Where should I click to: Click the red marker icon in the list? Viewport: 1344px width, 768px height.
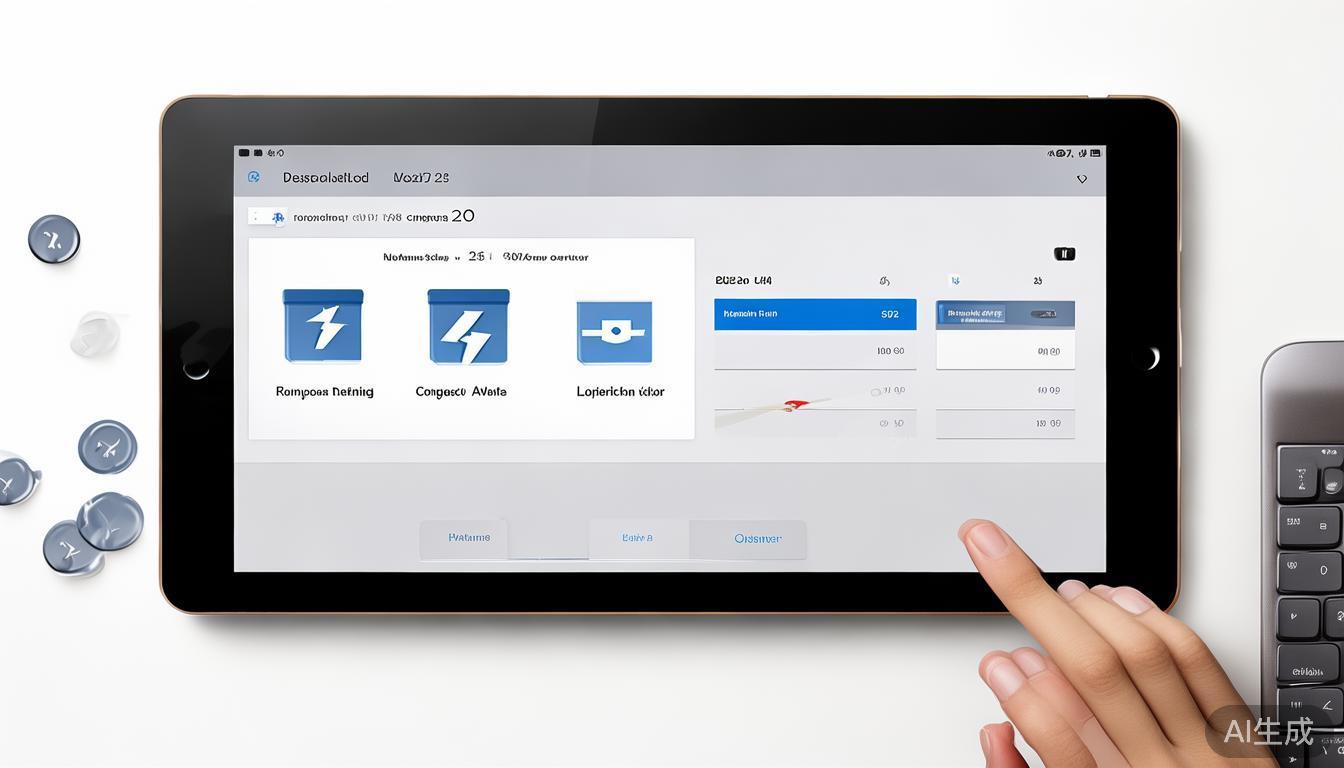pos(795,404)
